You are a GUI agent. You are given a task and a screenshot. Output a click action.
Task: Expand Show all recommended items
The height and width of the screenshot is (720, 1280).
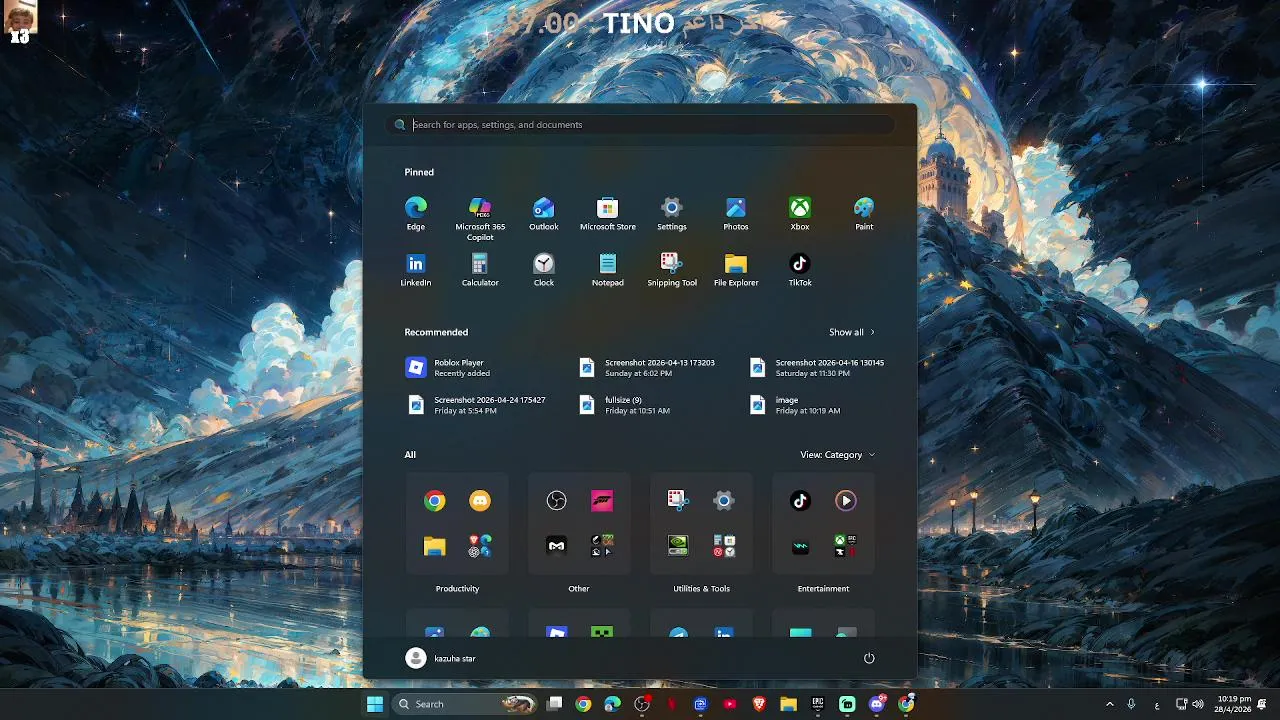point(851,332)
